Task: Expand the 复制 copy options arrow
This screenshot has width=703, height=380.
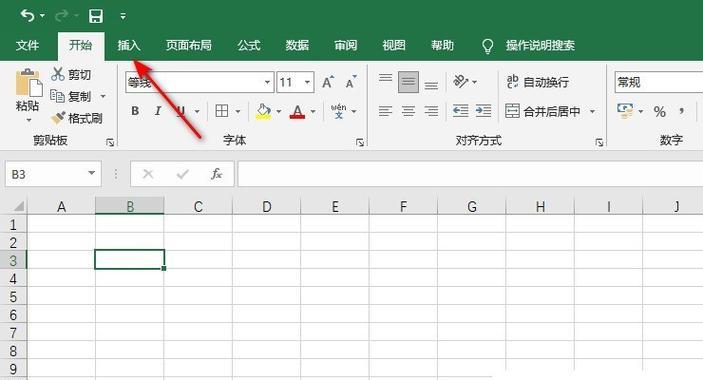Action: pos(103,96)
